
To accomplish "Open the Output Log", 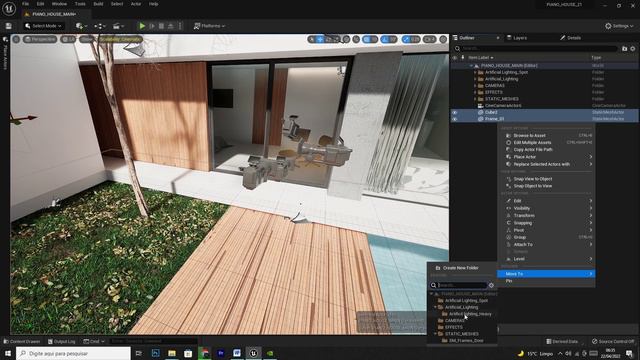I will click(x=61, y=341).
